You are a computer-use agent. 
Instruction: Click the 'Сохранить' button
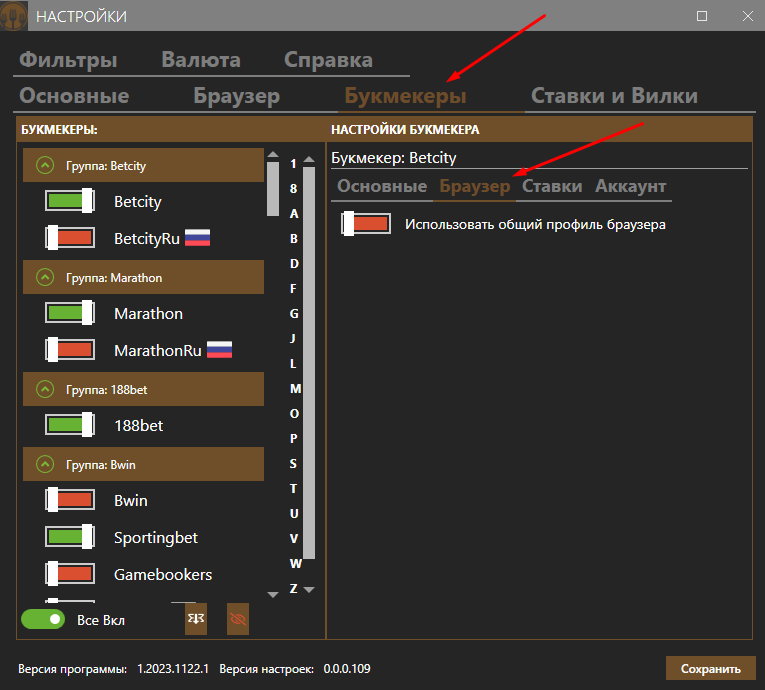click(x=710, y=669)
